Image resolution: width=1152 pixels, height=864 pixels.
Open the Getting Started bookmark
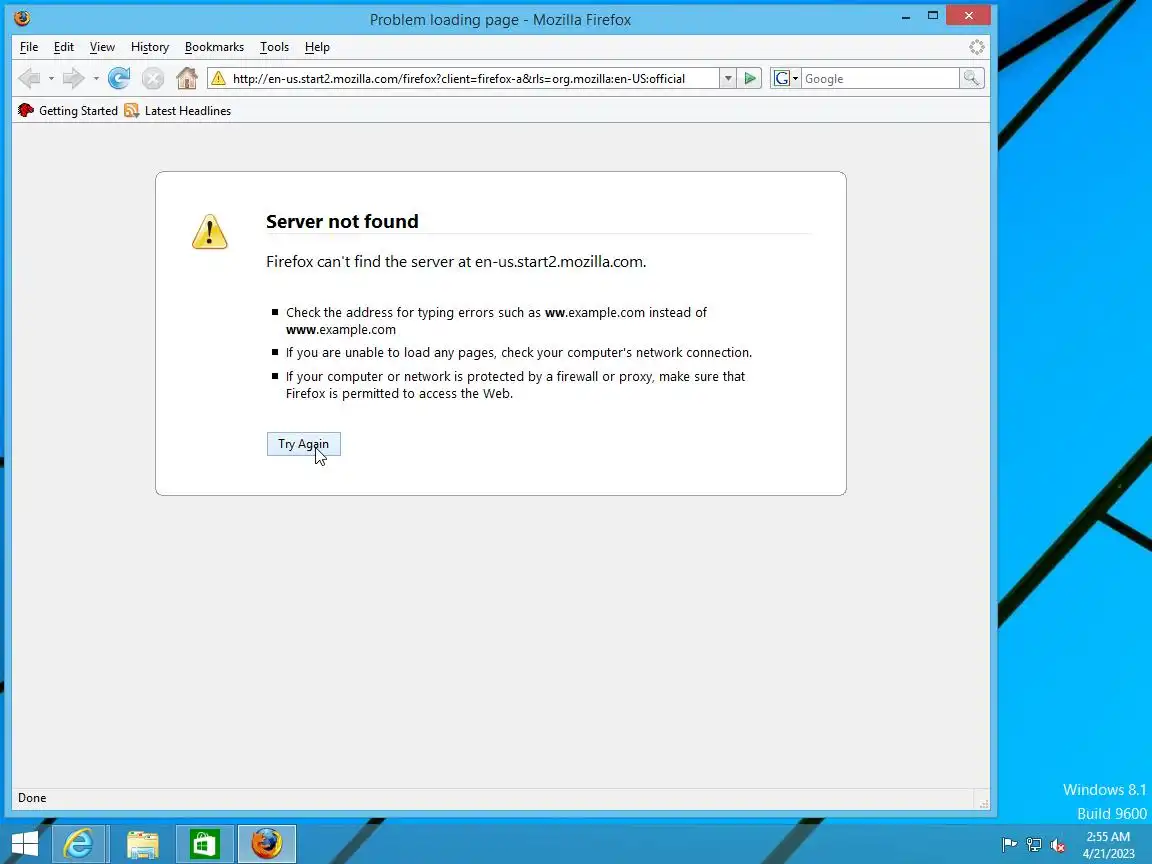pyautogui.click(x=68, y=111)
